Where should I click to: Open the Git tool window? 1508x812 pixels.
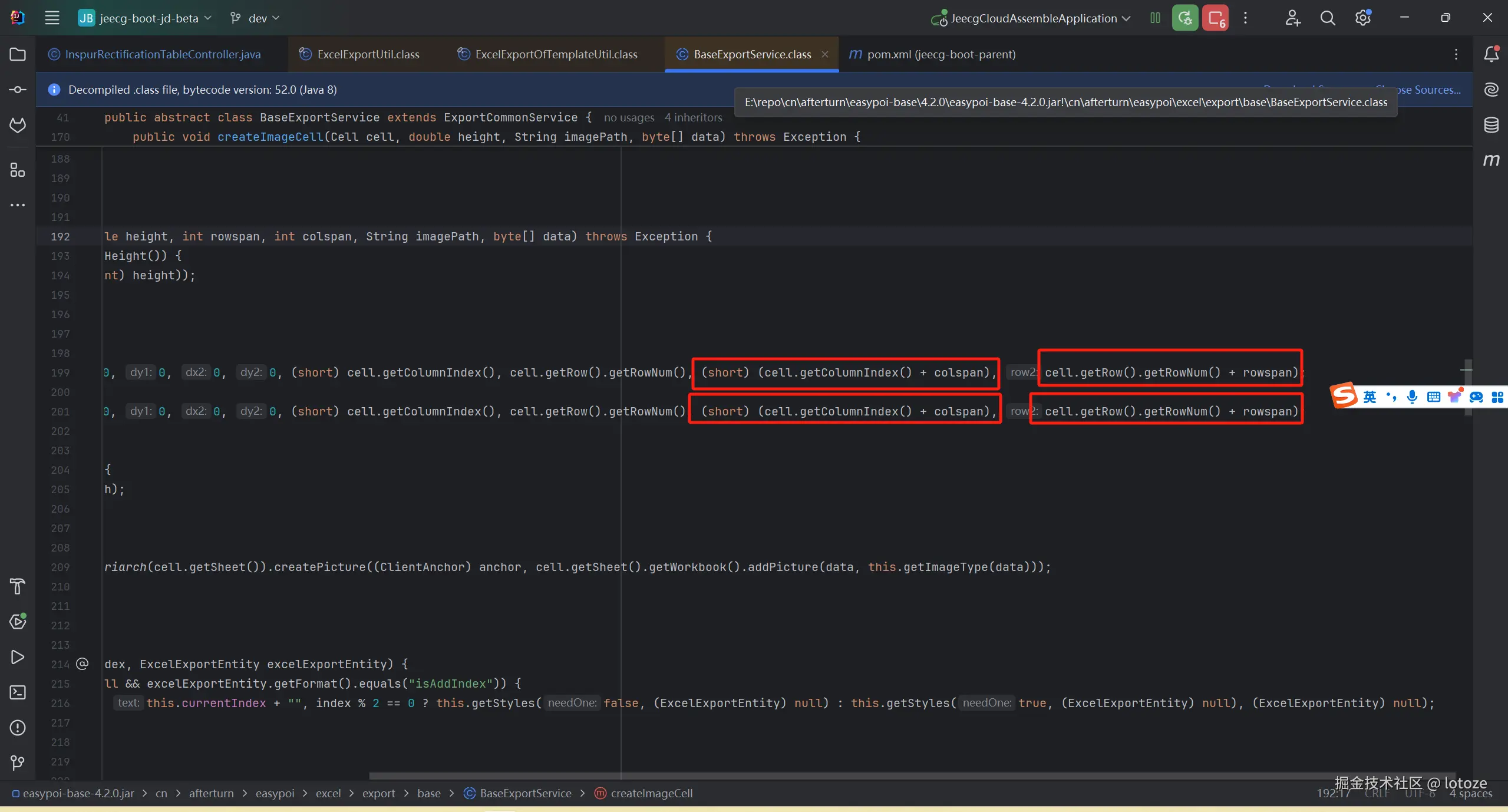(x=18, y=763)
